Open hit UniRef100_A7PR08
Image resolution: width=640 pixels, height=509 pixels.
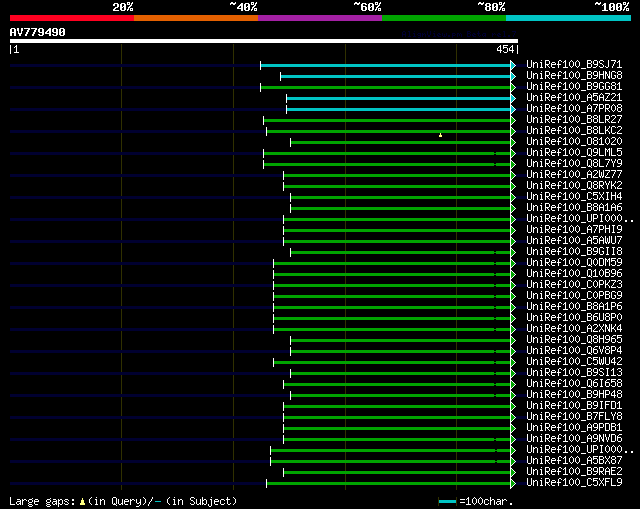(574, 109)
